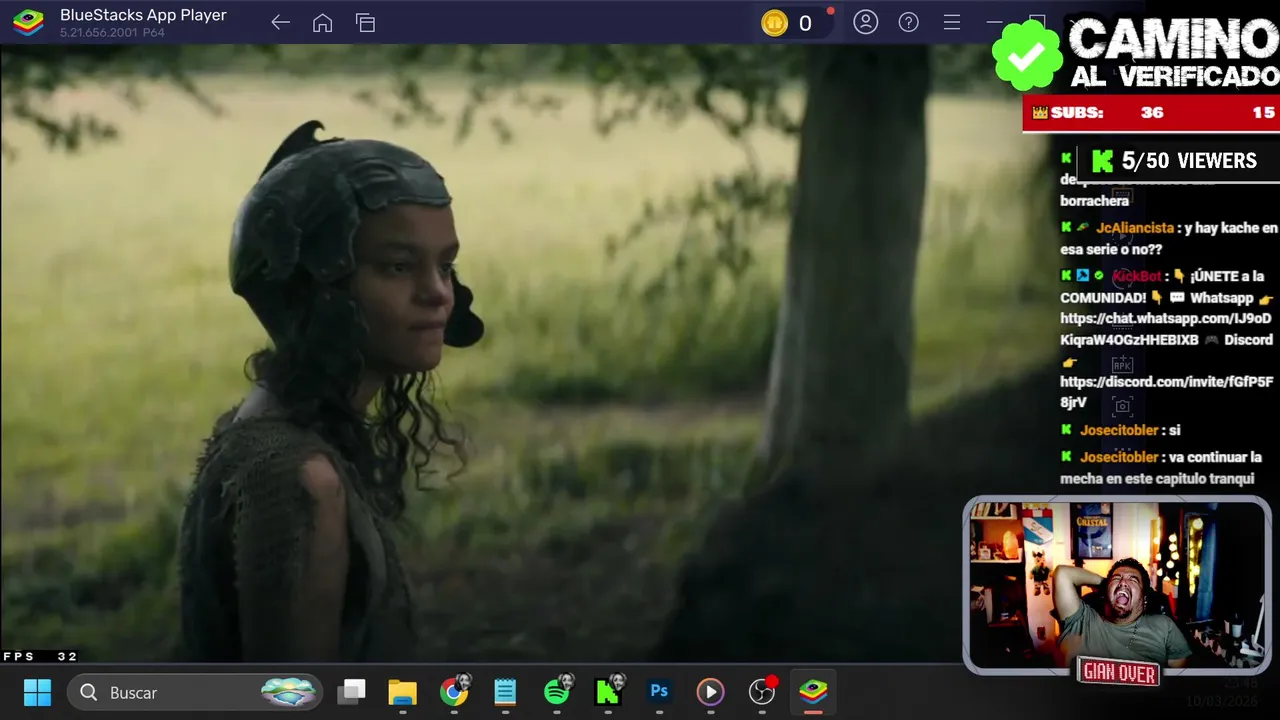Click the "va continuar la mecha" chat message
Image resolution: width=1280 pixels, height=720 pixels.
point(1160,468)
